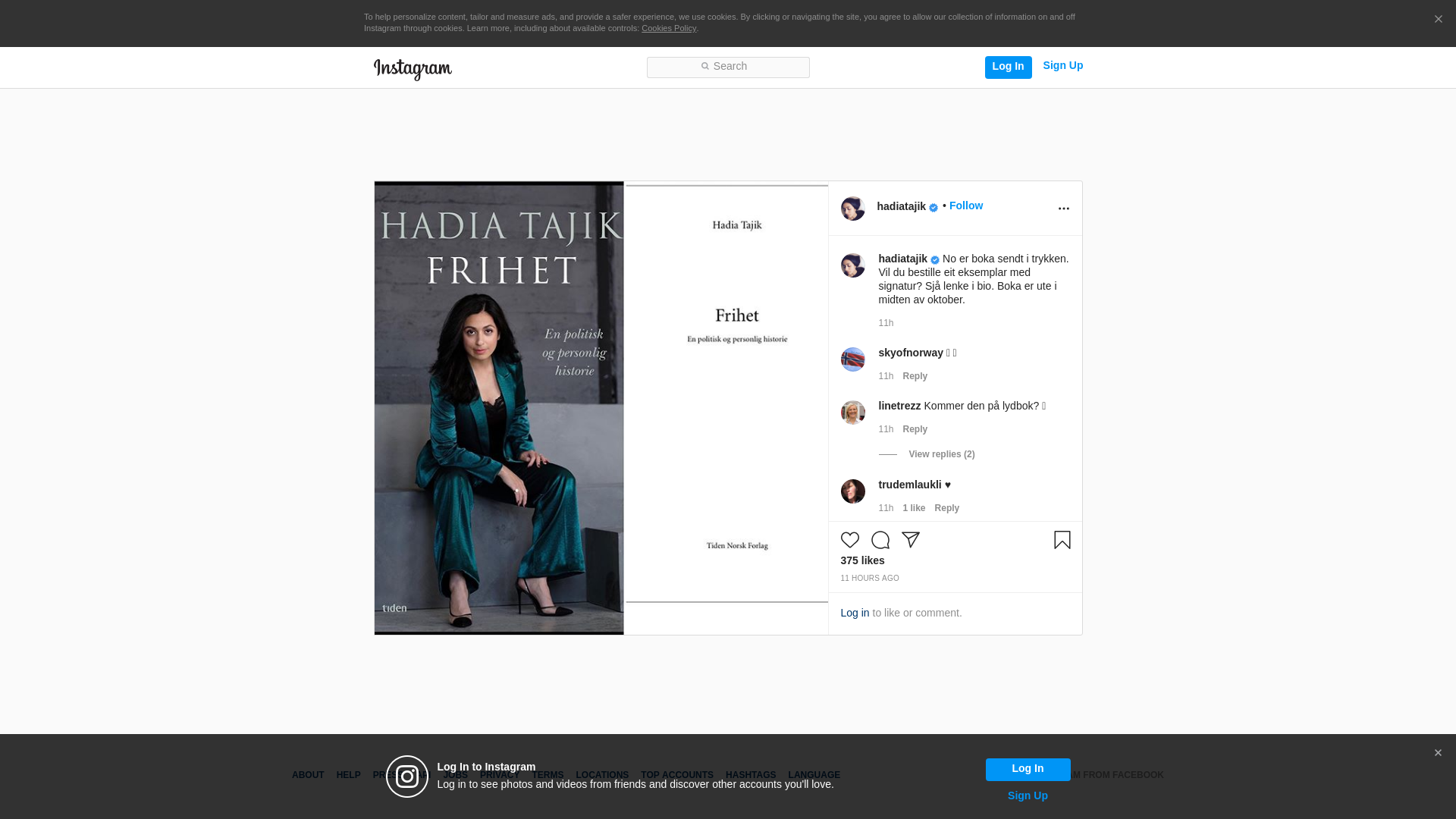Dismiss the cookie notice with the X
Viewport: 1456px width, 819px height.
click(x=1438, y=20)
